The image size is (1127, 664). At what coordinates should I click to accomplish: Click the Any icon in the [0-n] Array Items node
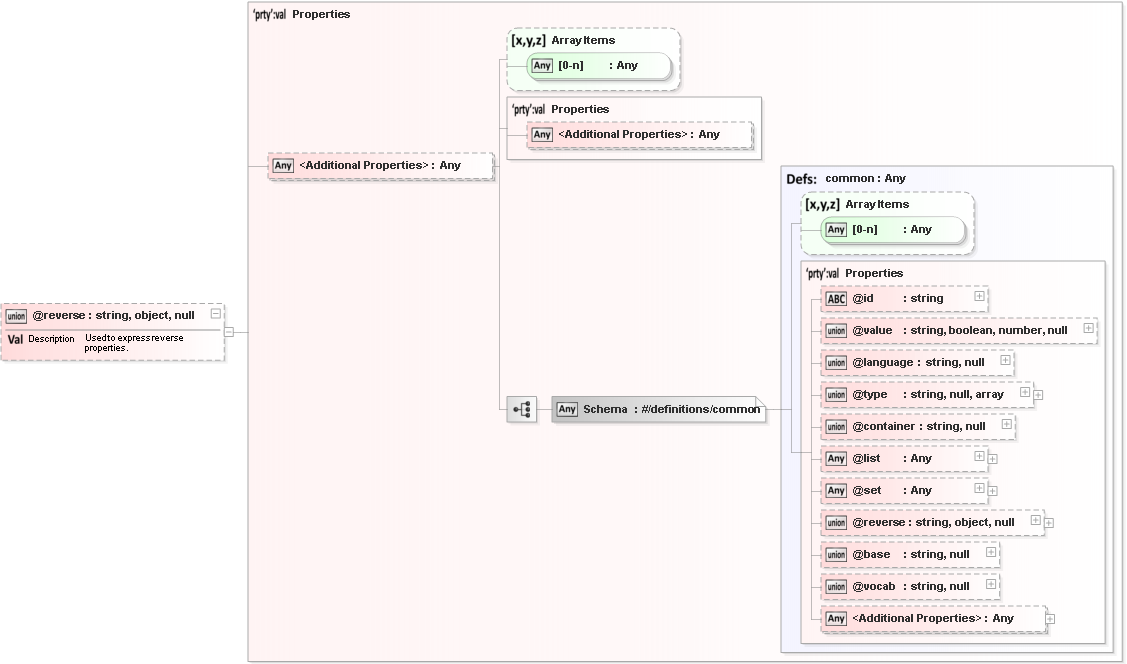point(541,65)
